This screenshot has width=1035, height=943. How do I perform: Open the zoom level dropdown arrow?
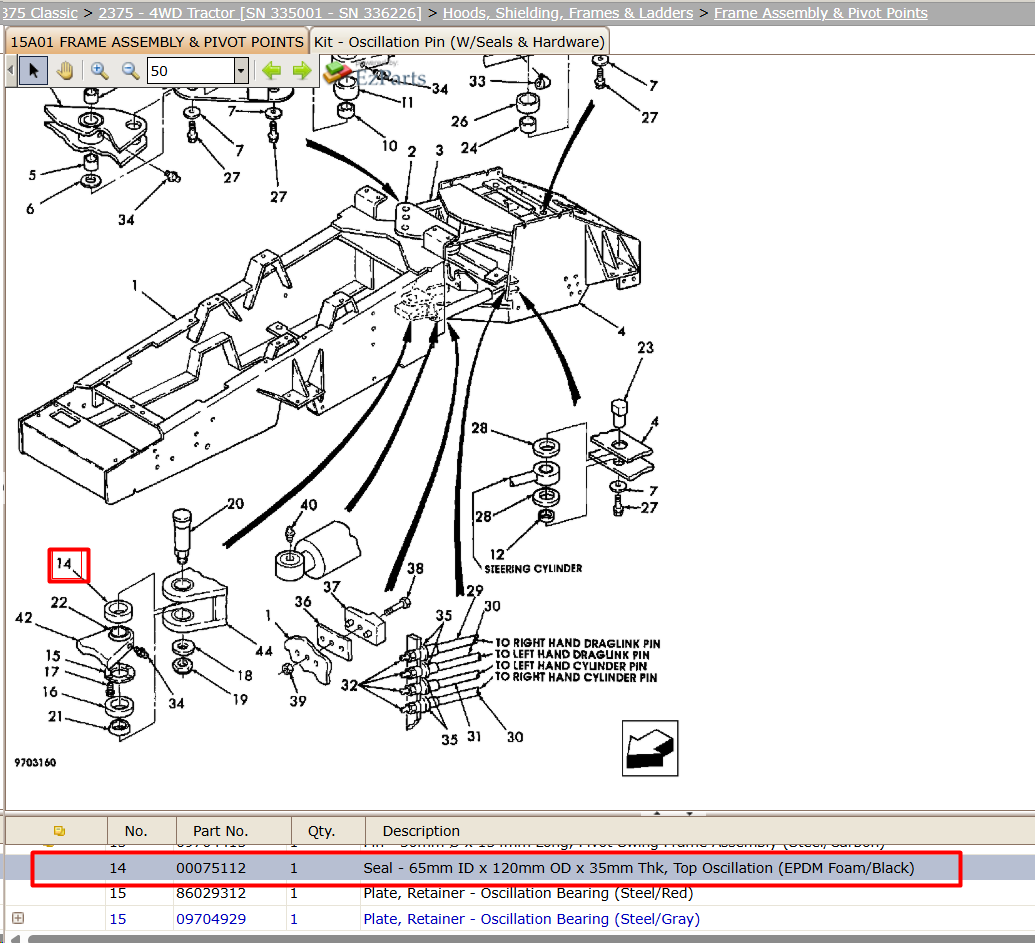tap(242, 71)
